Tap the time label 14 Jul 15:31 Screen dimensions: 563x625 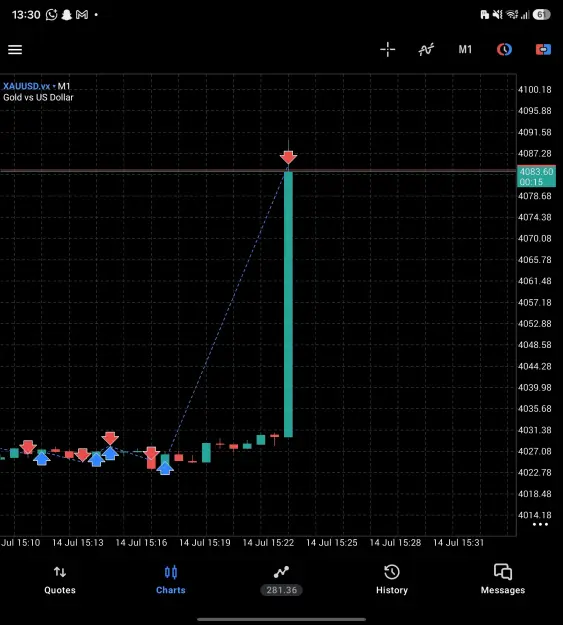tap(459, 543)
